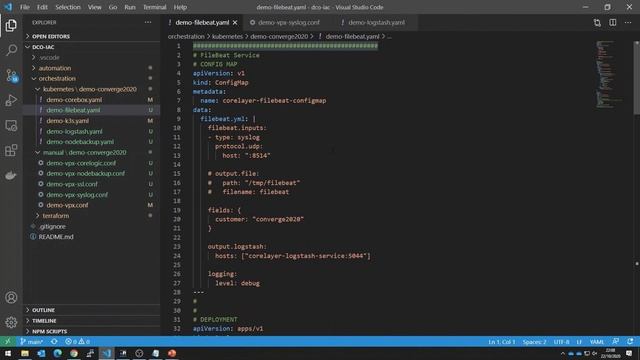Screen dimensions: 640x360
Task: Launch Google Chrome from the taskbar
Action: point(74,353)
